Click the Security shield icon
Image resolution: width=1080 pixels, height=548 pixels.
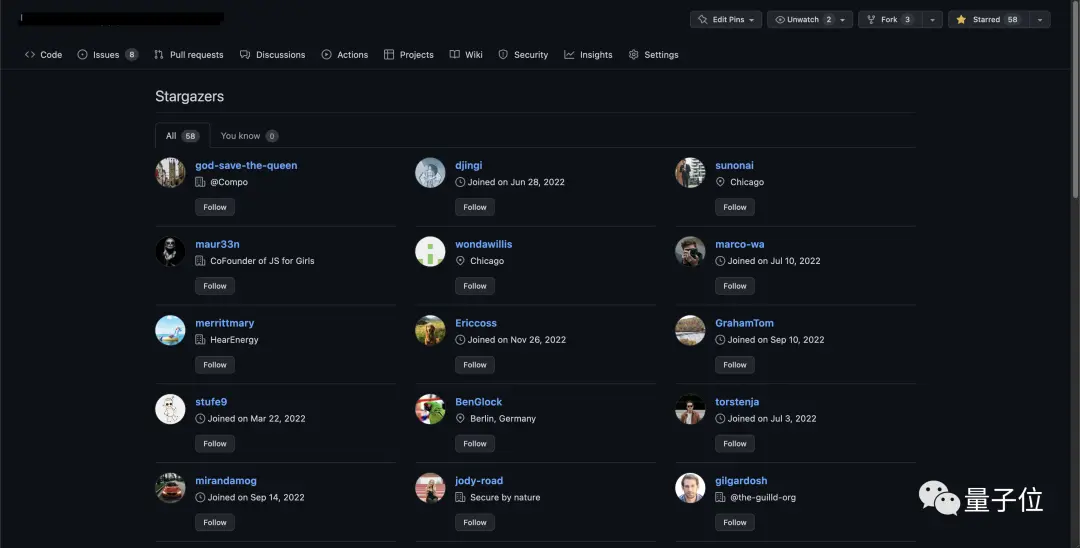click(504, 55)
